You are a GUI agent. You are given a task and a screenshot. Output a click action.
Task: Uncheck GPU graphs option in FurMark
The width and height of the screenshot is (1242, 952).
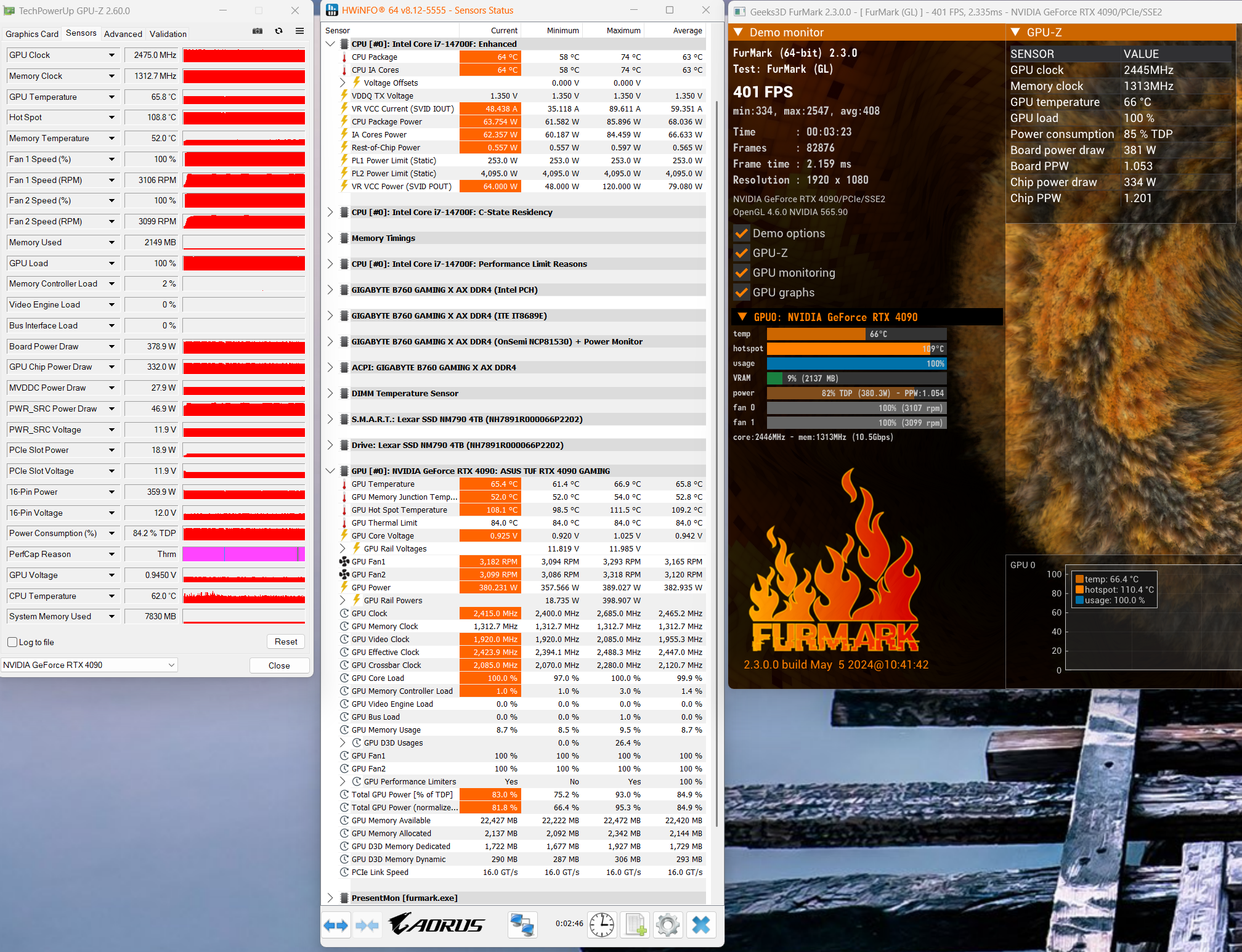click(x=742, y=293)
